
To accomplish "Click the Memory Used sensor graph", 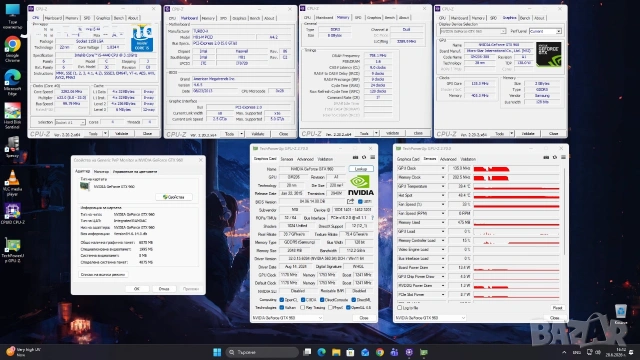I will coord(516,222).
